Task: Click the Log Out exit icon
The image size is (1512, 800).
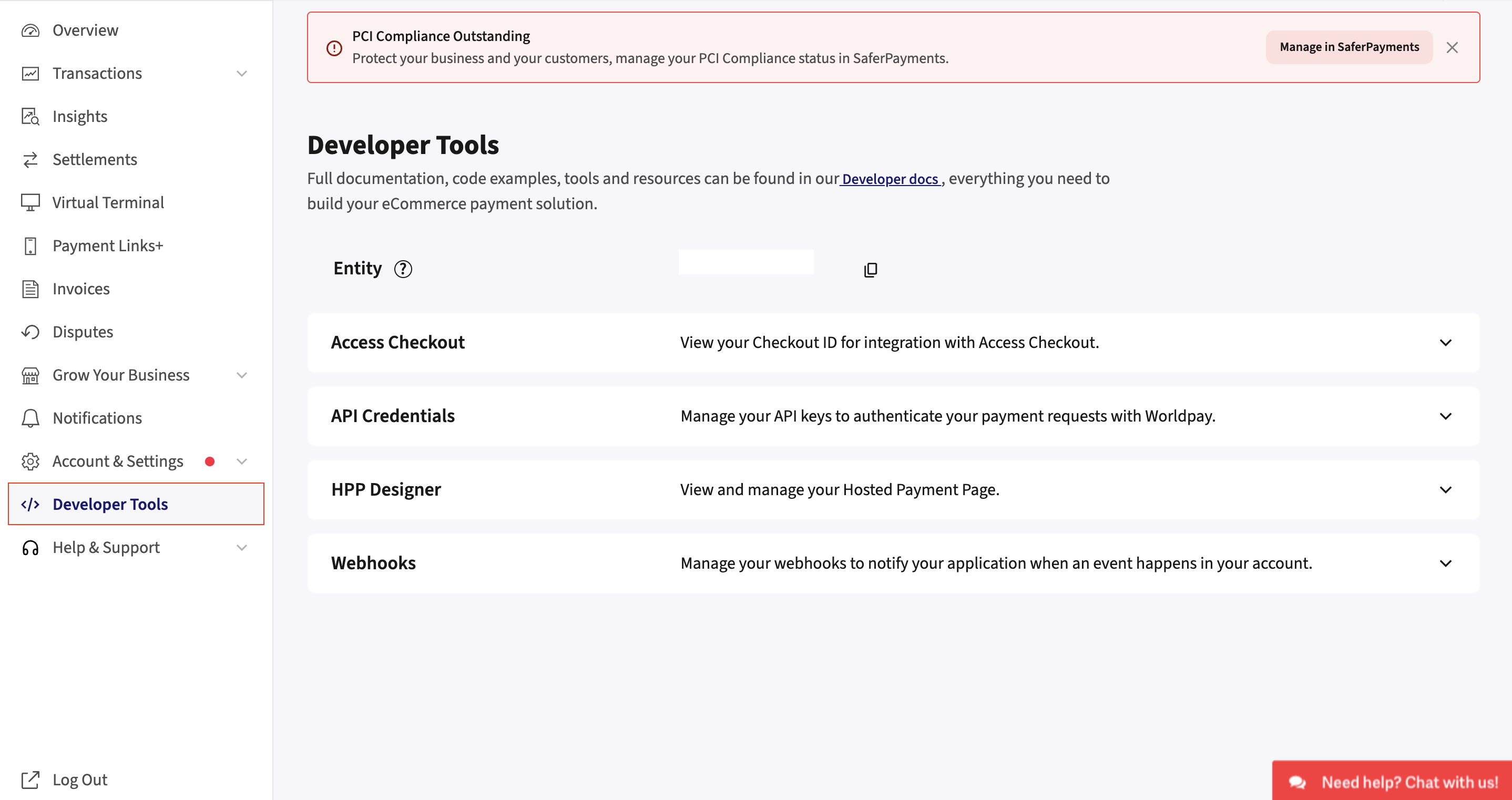Action: coord(30,780)
